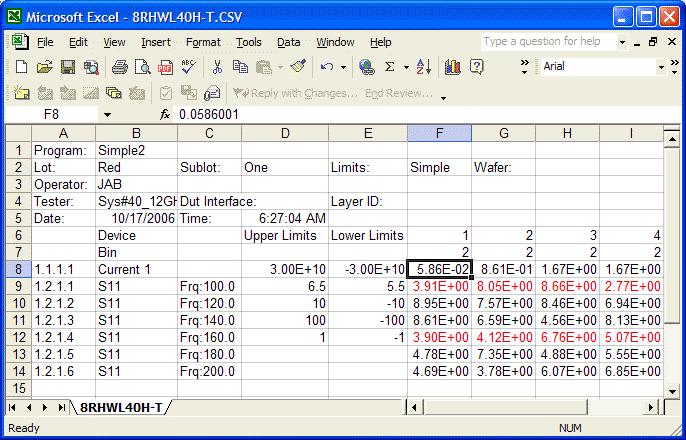Open the help question box dropdown arrow
The image size is (686, 440).
pos(622,42)
